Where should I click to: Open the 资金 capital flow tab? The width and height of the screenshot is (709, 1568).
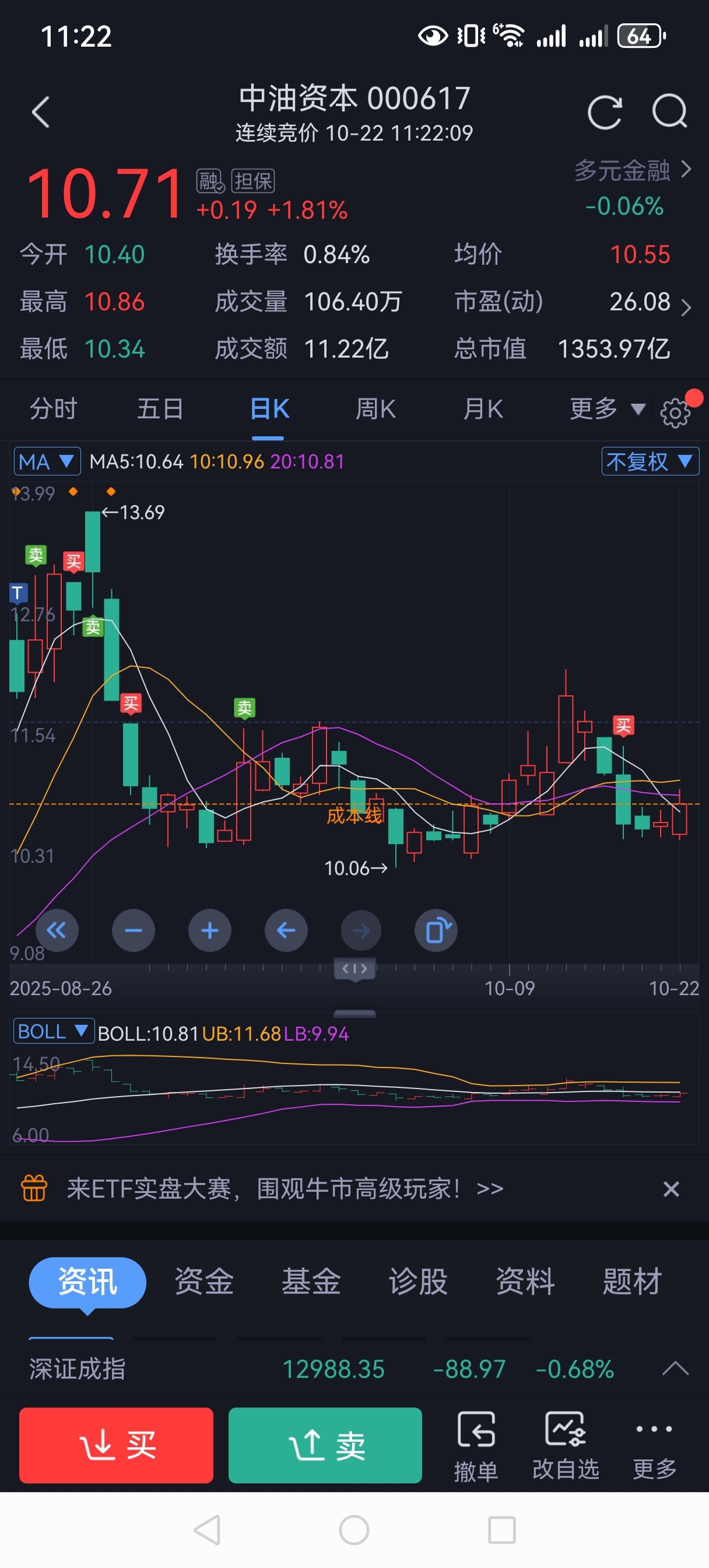click(x=204, y=1282)
